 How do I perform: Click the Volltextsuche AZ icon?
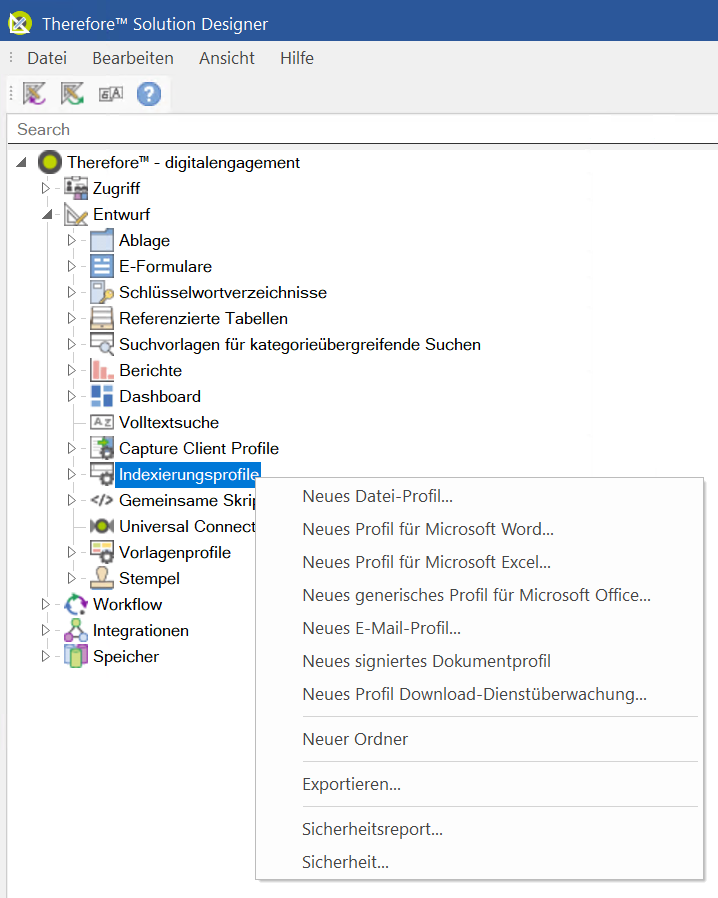pos(102,422)
